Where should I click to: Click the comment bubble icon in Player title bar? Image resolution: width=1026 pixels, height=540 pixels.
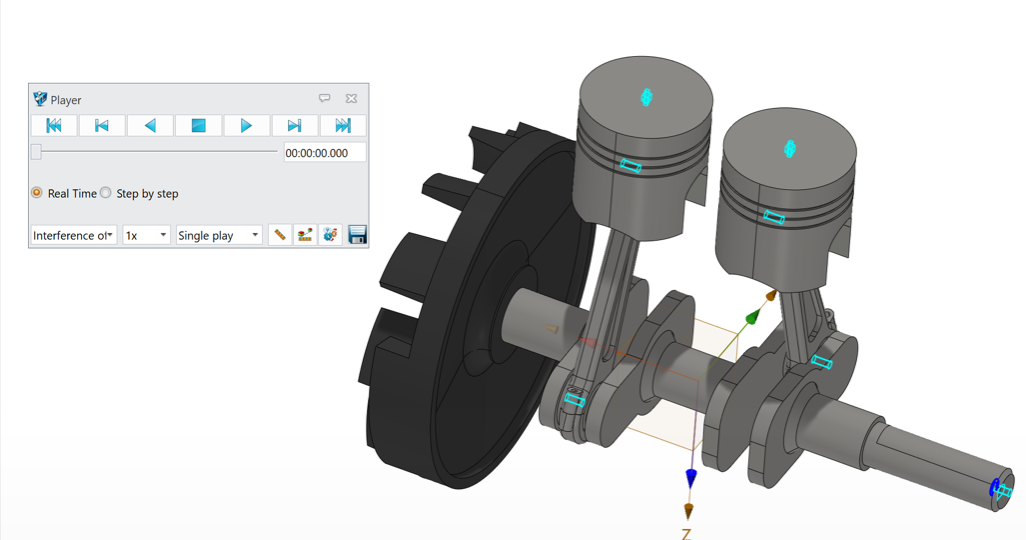point(324,99)
